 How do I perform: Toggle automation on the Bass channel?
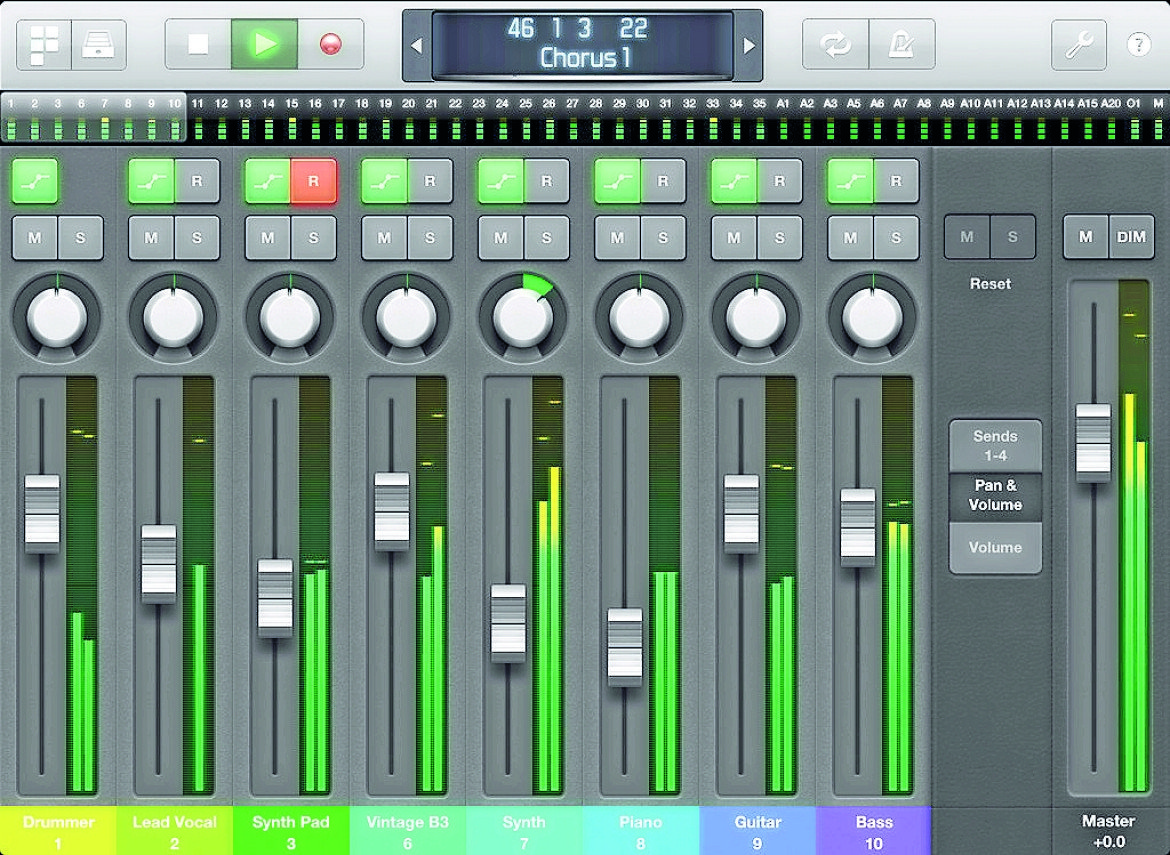pos(851,181)
